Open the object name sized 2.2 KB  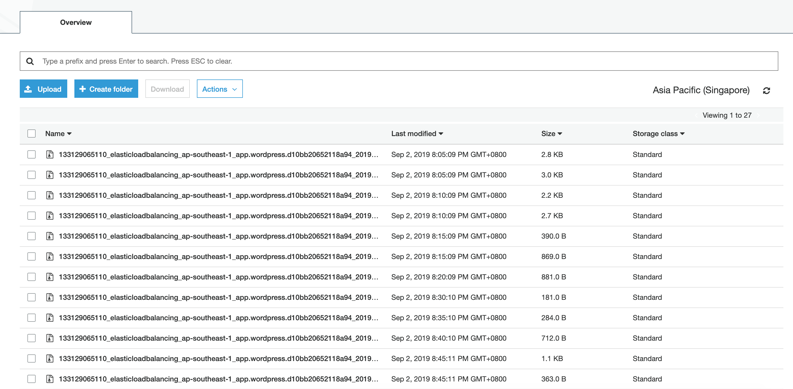tap(218, 195)
